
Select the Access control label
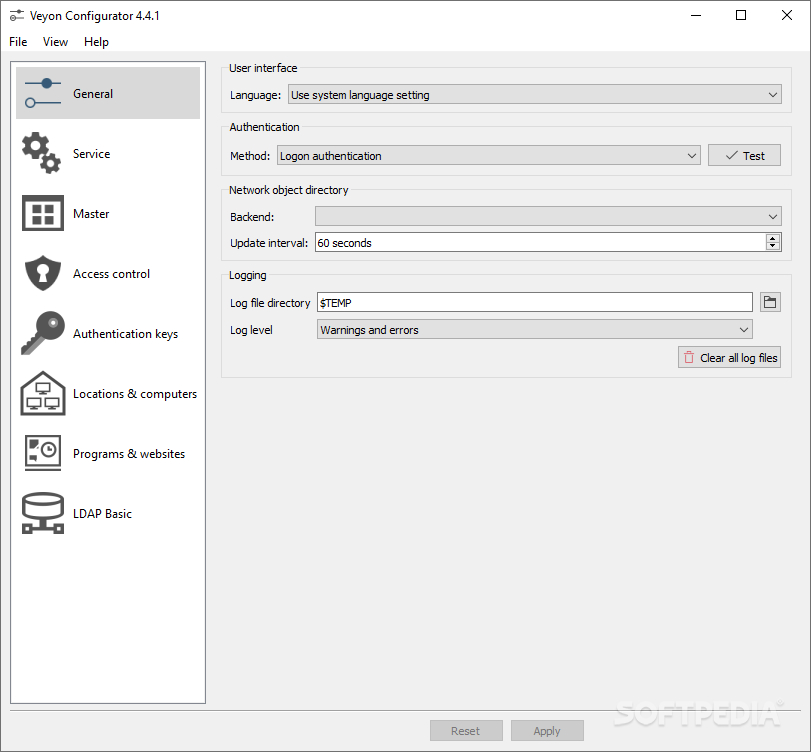click(111, 274)
